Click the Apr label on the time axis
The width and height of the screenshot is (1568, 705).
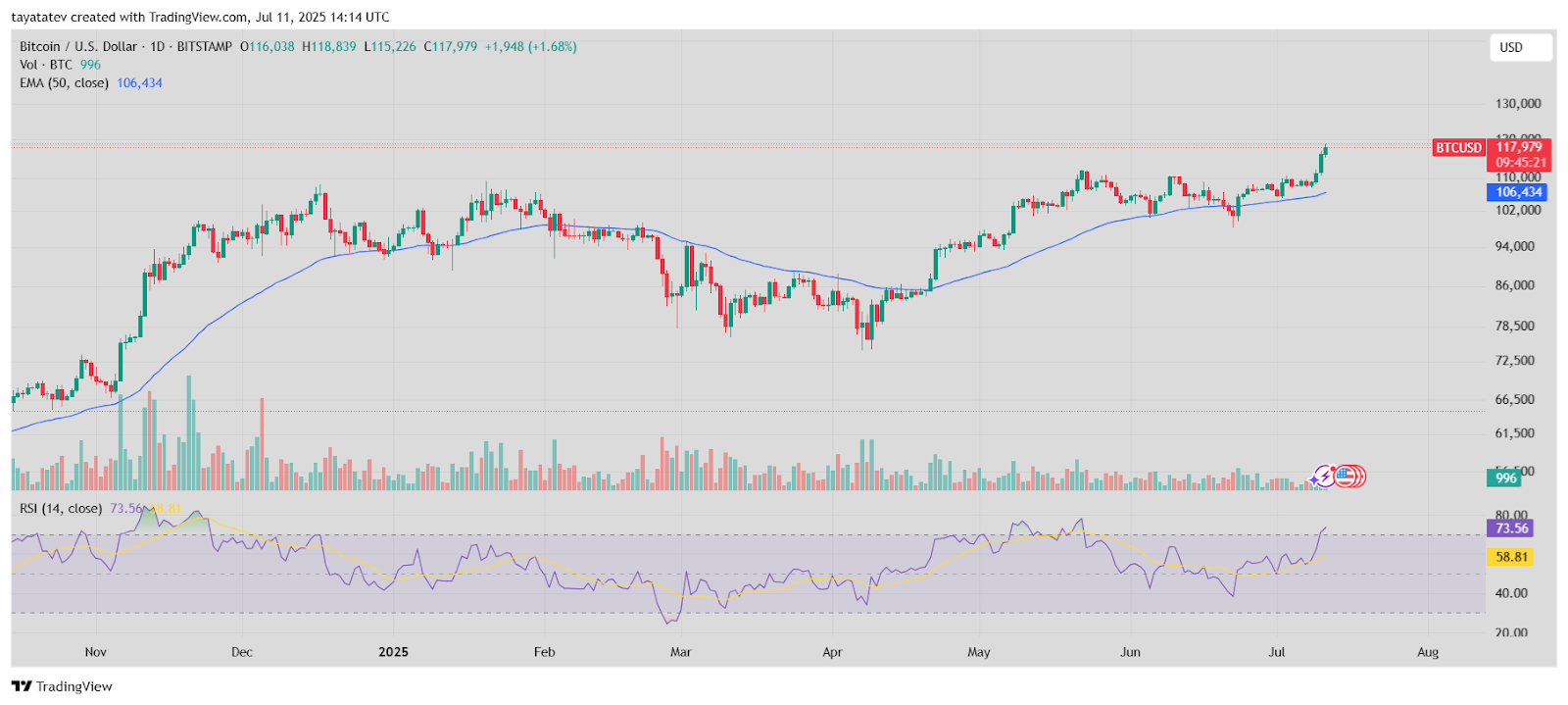coord(832,652)
